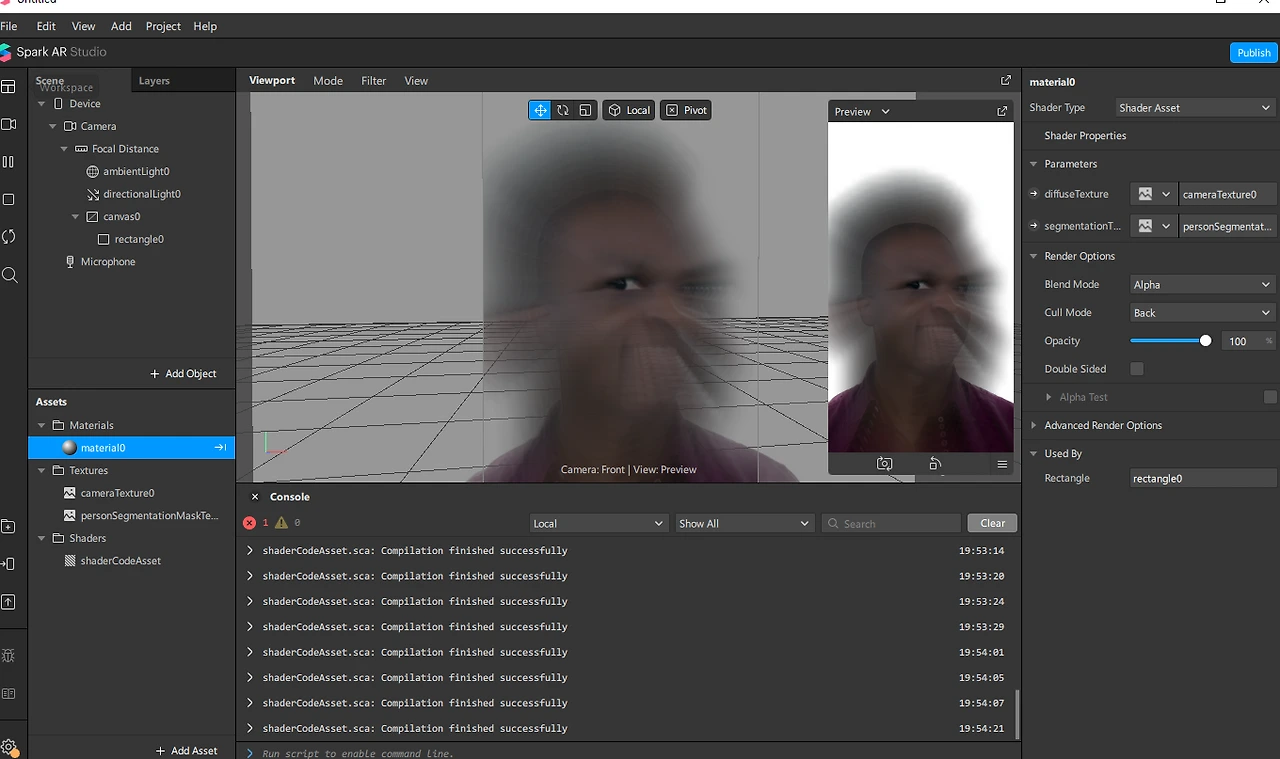Clear the console output
The width and height of the screenshot is (1280, 759).
click(x=993, y=523)
